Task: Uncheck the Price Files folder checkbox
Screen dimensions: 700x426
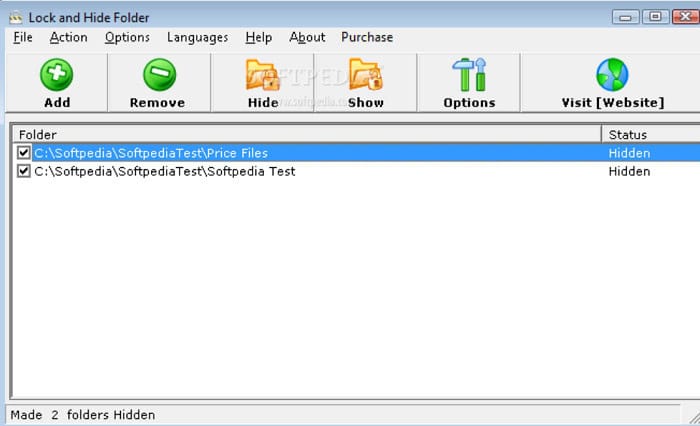Action: point(24,153)
